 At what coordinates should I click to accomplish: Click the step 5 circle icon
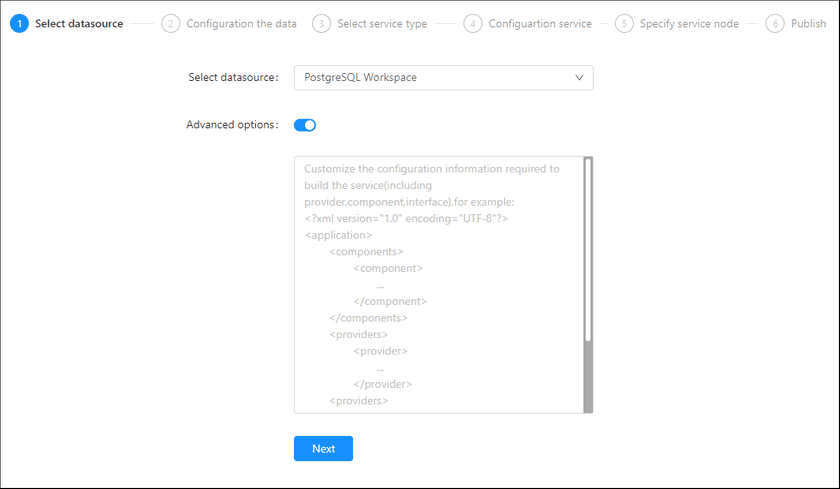(x=624, y=24)
